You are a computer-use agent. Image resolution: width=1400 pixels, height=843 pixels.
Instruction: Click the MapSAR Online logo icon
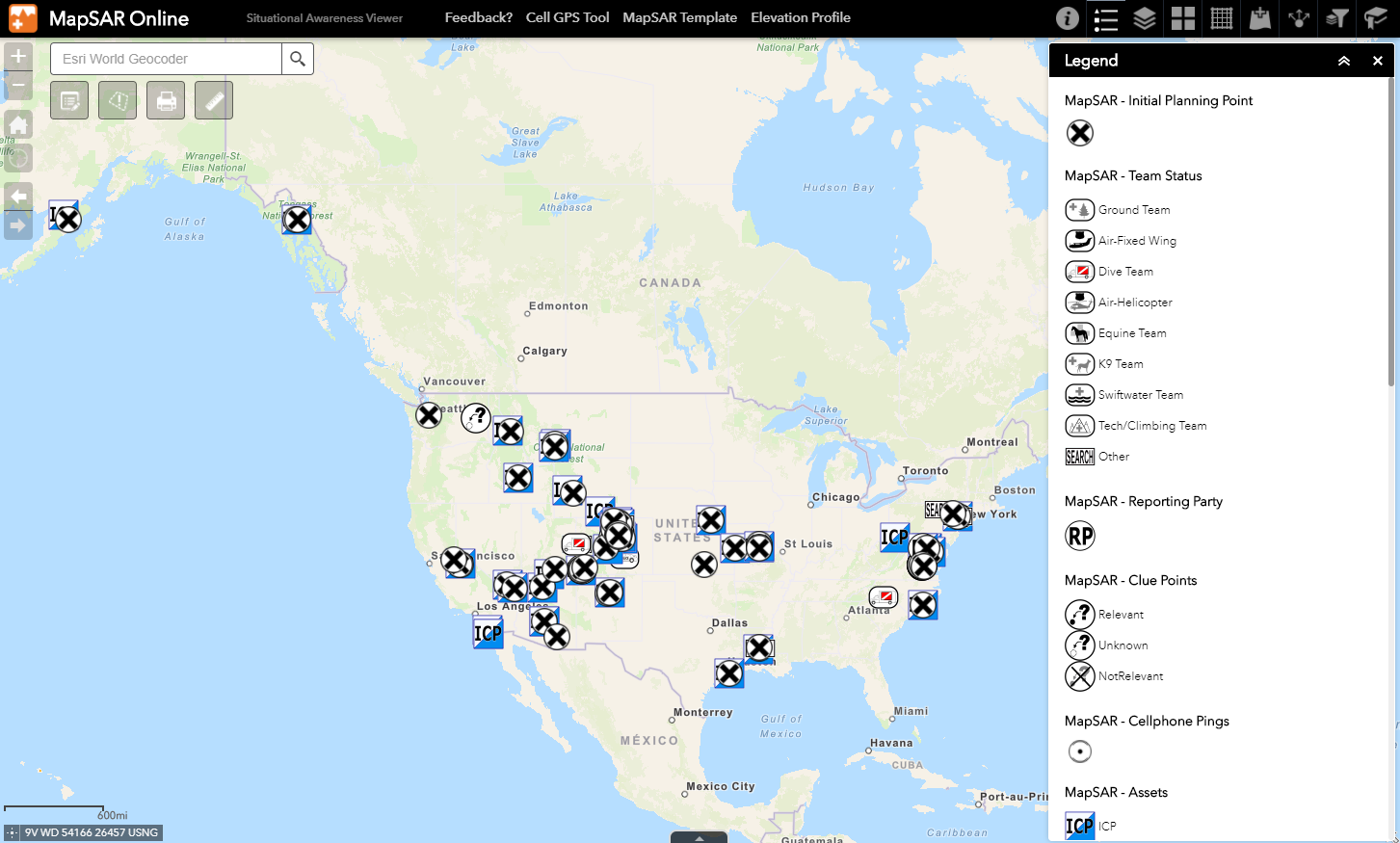click(x=22, y=18)
